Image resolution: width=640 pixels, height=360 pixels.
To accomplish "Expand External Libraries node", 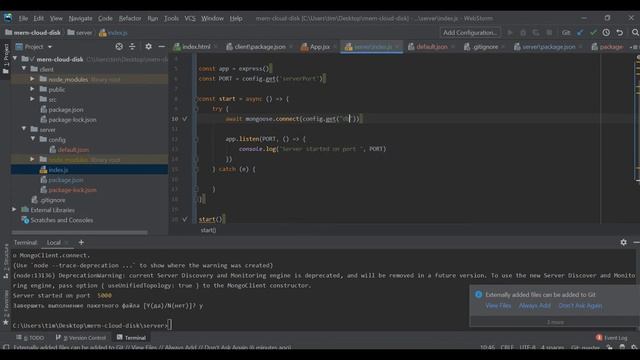I will [14, 209].
